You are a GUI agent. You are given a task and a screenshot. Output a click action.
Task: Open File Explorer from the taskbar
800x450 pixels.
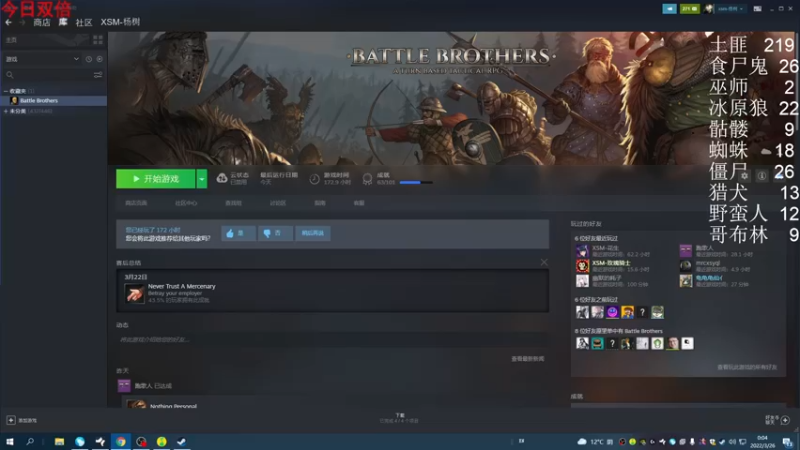pyautogui.click(x=59, y=442)
